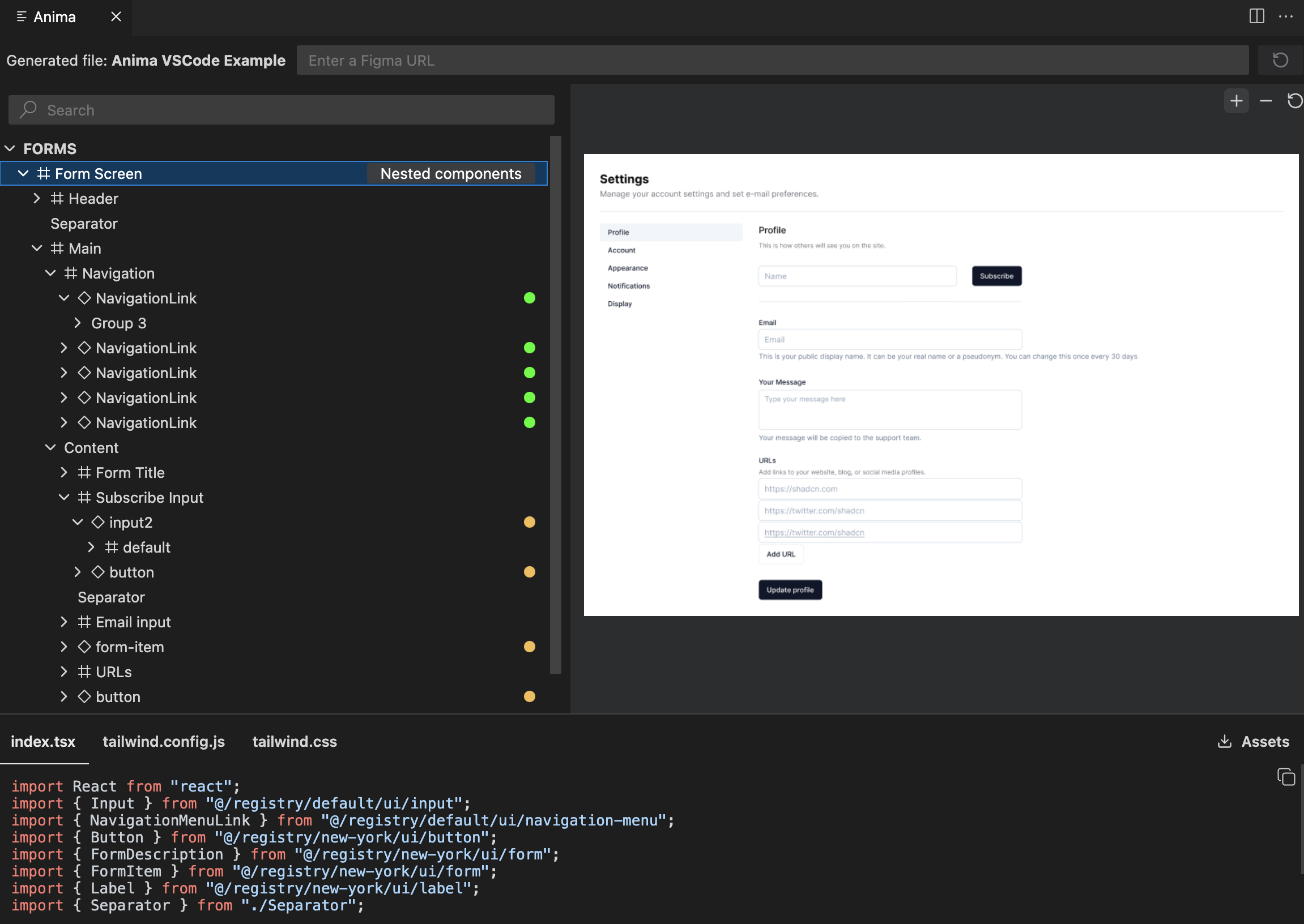The width and height of the screenshot is (1304, 924).
Task: Click the green dot beside Group 3's NavigationLink
Action: pyautogui.click(x=529, y=298)
